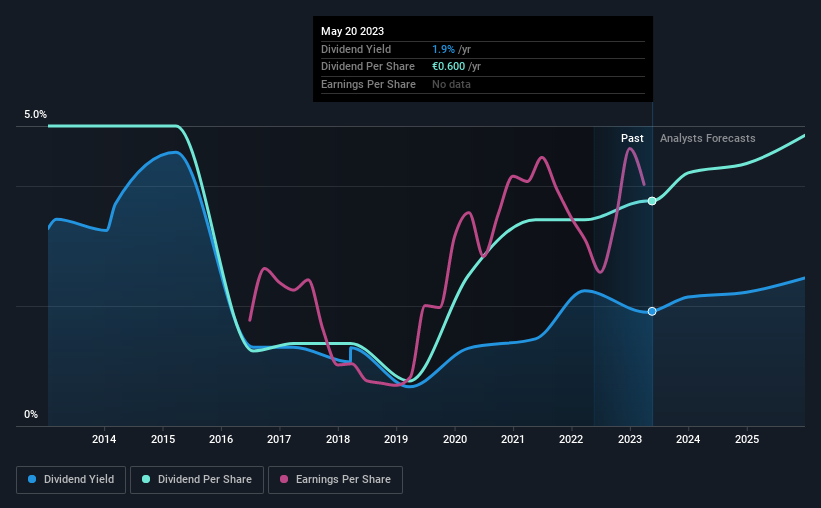Click the 'May 20 2023' tooltip date
This screenshot has width=821, height=508.
[352, 31]
